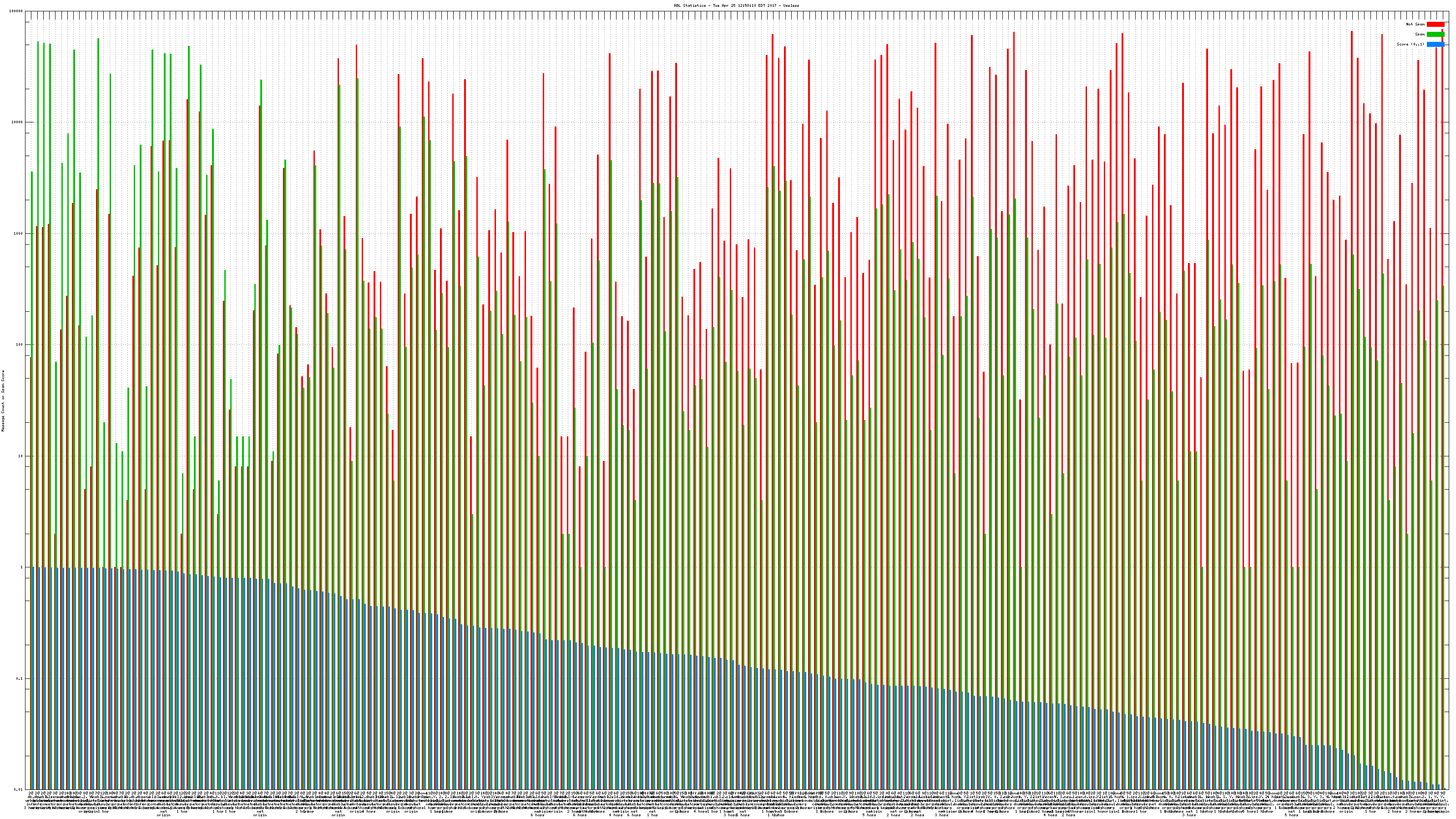1456x819 pixels.
Task: Click the 'RBL Statistics' chart title
Action: point(690,5)
